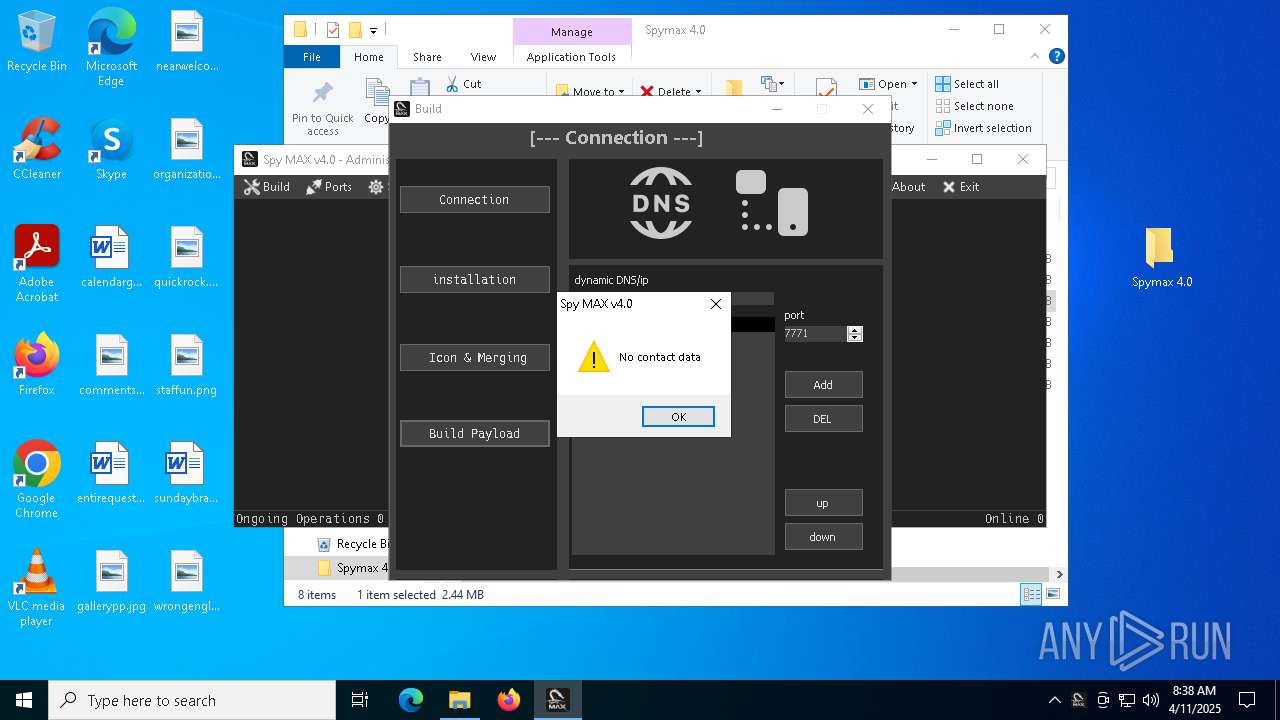
Task: Select the sundaybra... Word document icon
Action: 187,473
